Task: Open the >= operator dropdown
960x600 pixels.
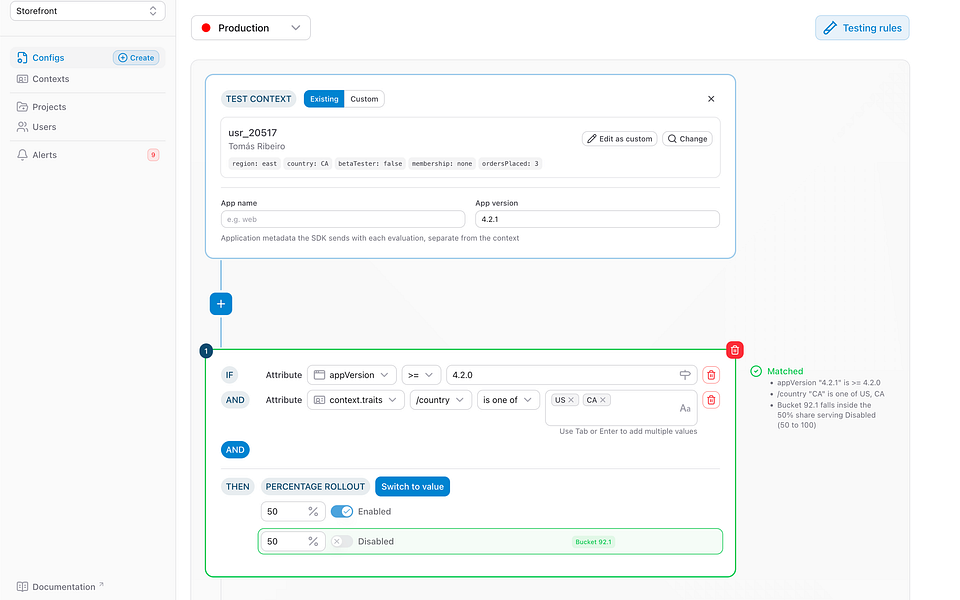Action: pyautogui.click(x=420, y=375)
